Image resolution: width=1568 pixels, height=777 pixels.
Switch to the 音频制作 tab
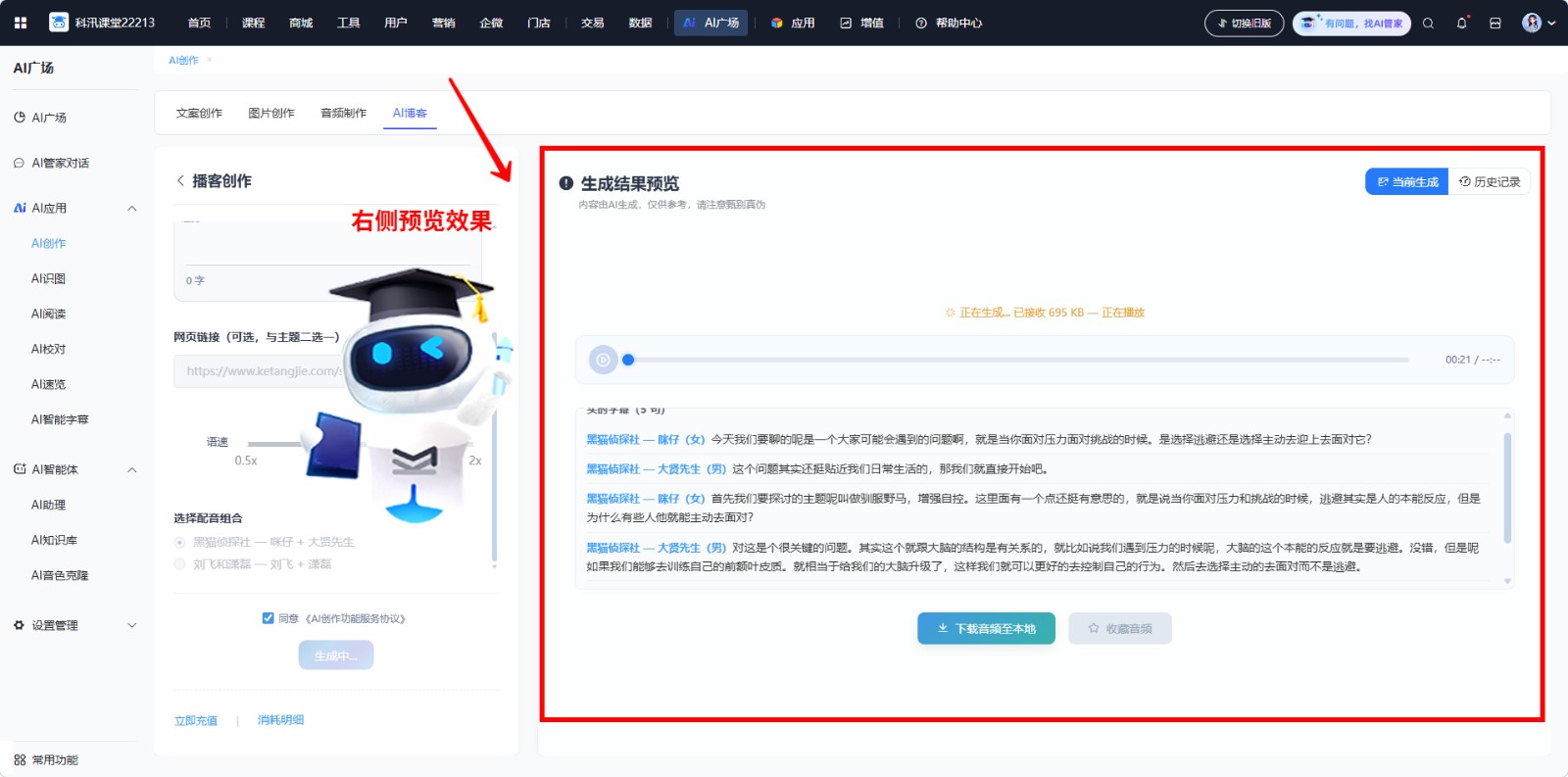point(344,114)
